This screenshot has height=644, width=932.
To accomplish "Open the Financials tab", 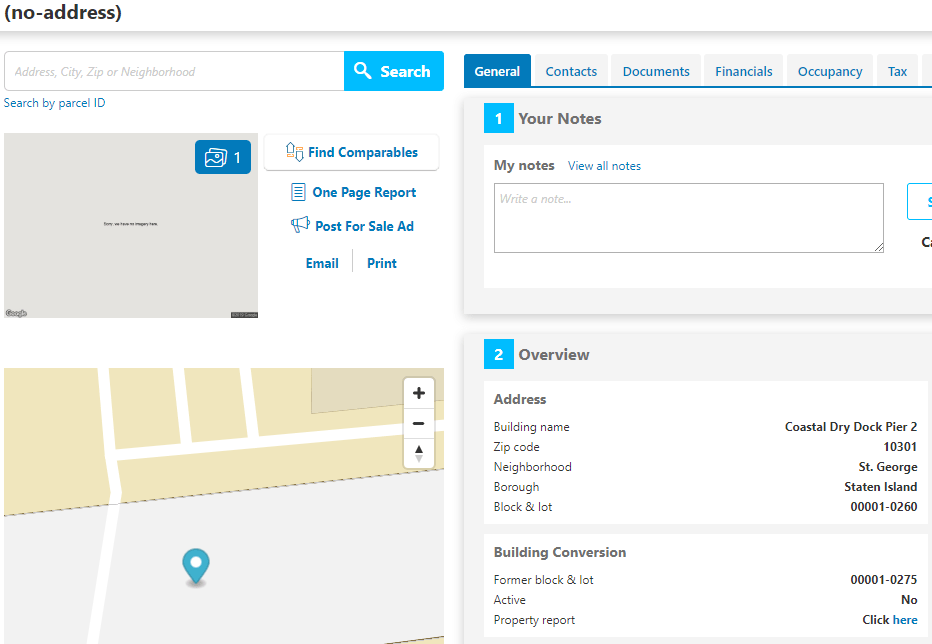I will click(x=743, y=70).
